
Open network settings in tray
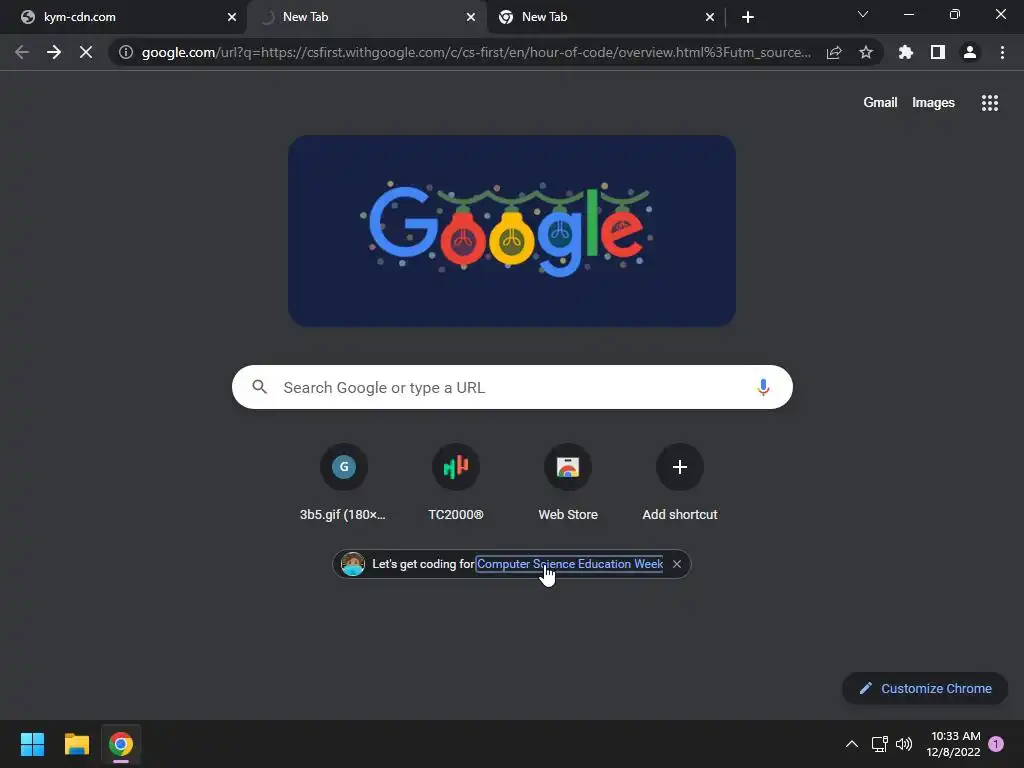pyautogui.click(x=879, y=744)
